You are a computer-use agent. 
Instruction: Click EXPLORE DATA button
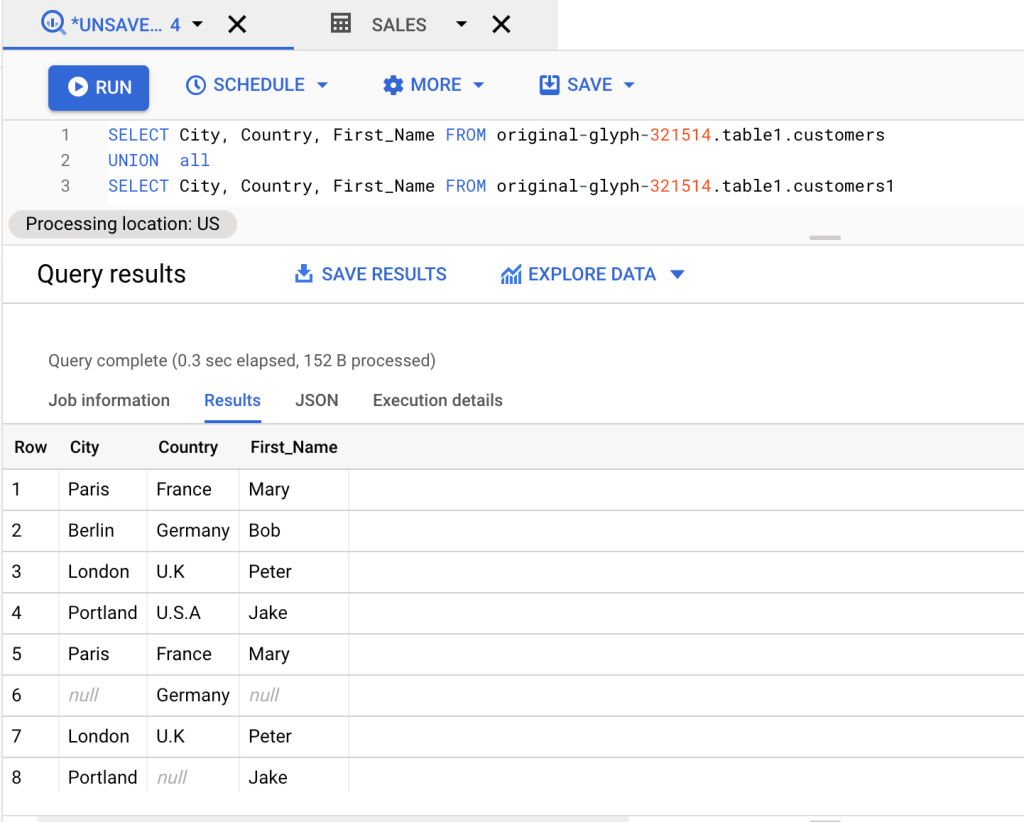point(592,274)
